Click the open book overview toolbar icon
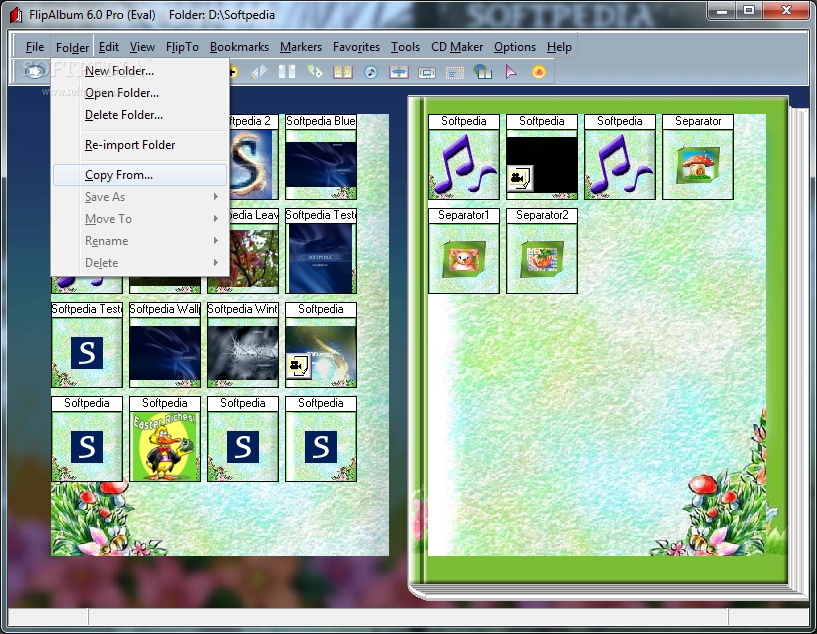Image resolution: width=817 pixels, height=634 pixels. 343,72
